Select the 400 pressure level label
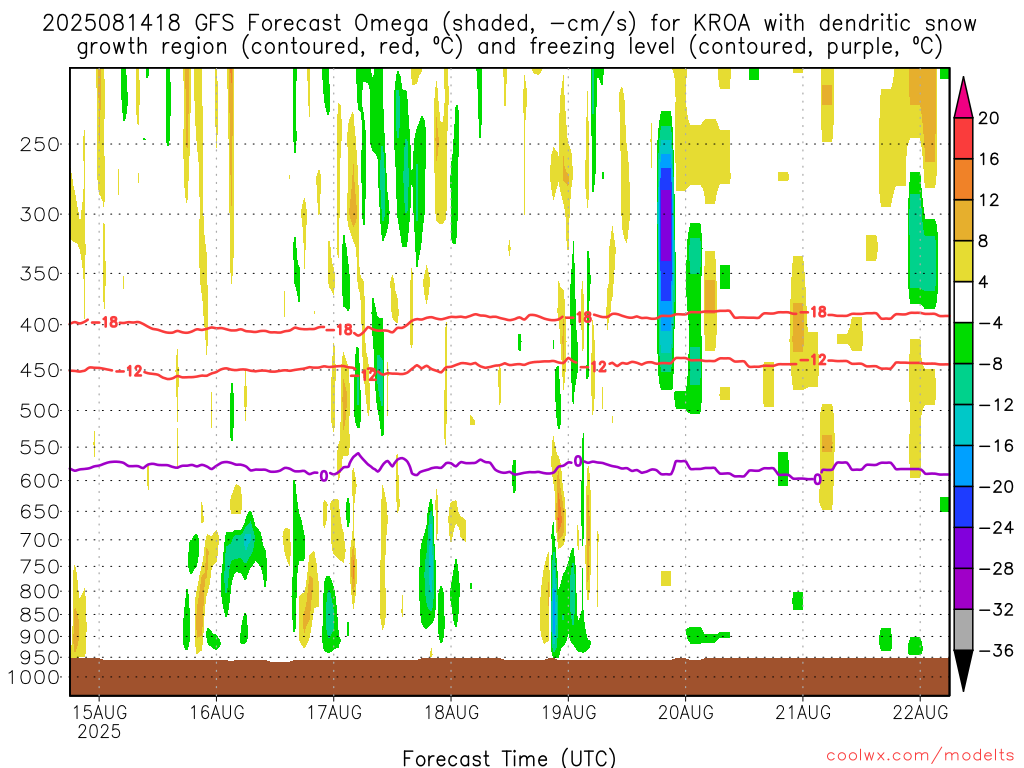Image resolution: width=1024 pixels, height=768 pixels. coord(40,325)
